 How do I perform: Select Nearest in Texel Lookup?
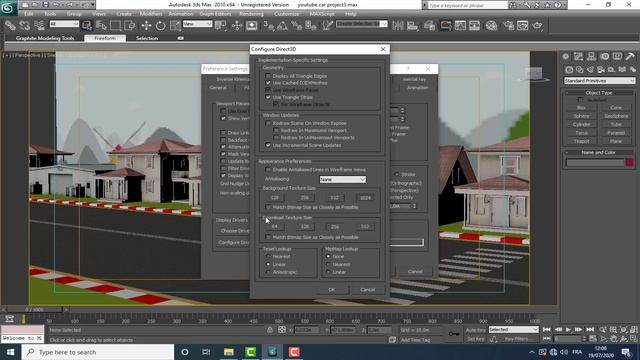click(268, 256)
